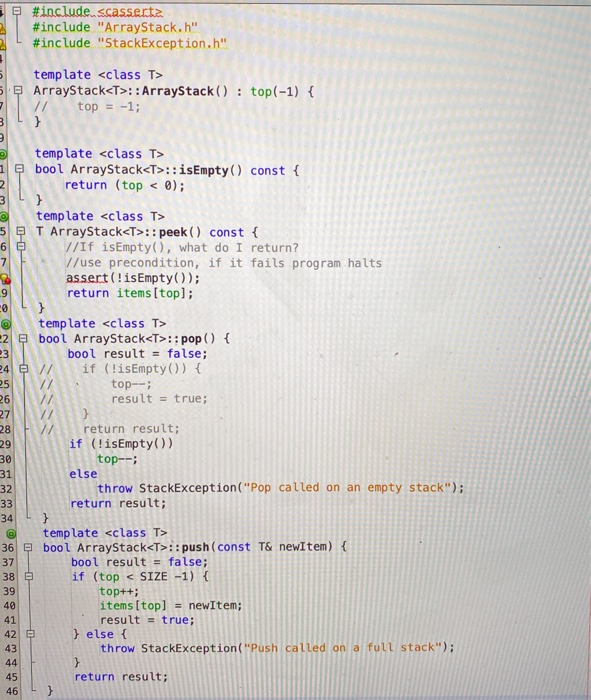Click the underlined 'assert' keyword
Screen dimensions: 591x700
[87, 278]
